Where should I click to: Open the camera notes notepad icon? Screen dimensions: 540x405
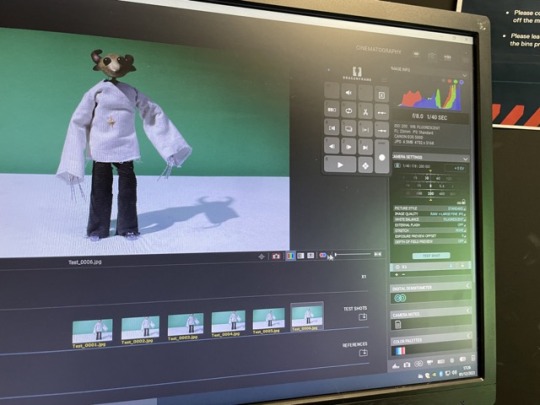click(x=398, y=324)
